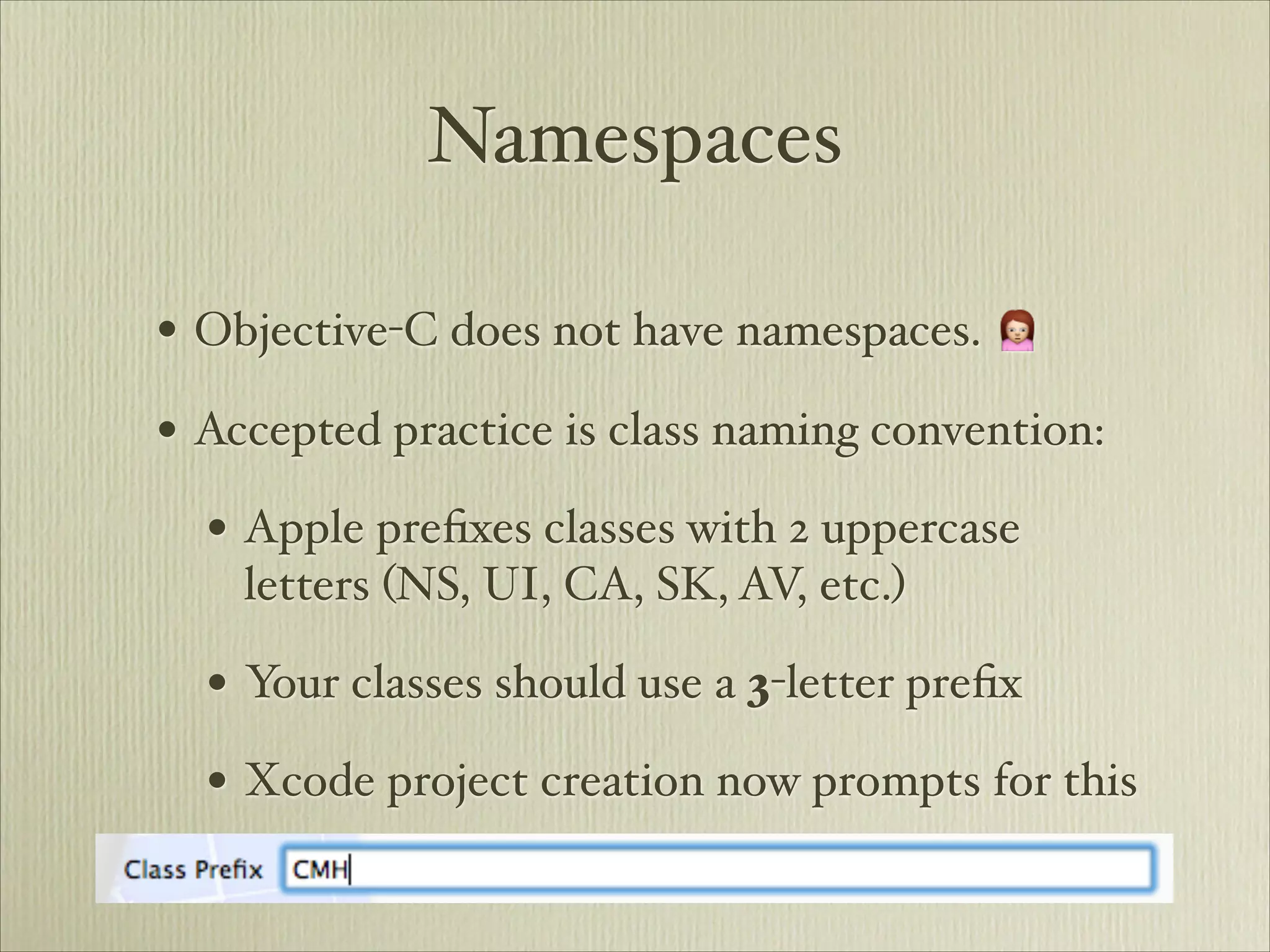This screenshot has height=952, width=1270.
Task: Click the Xcode project creation now prompts line
Action: click(690, 781)
